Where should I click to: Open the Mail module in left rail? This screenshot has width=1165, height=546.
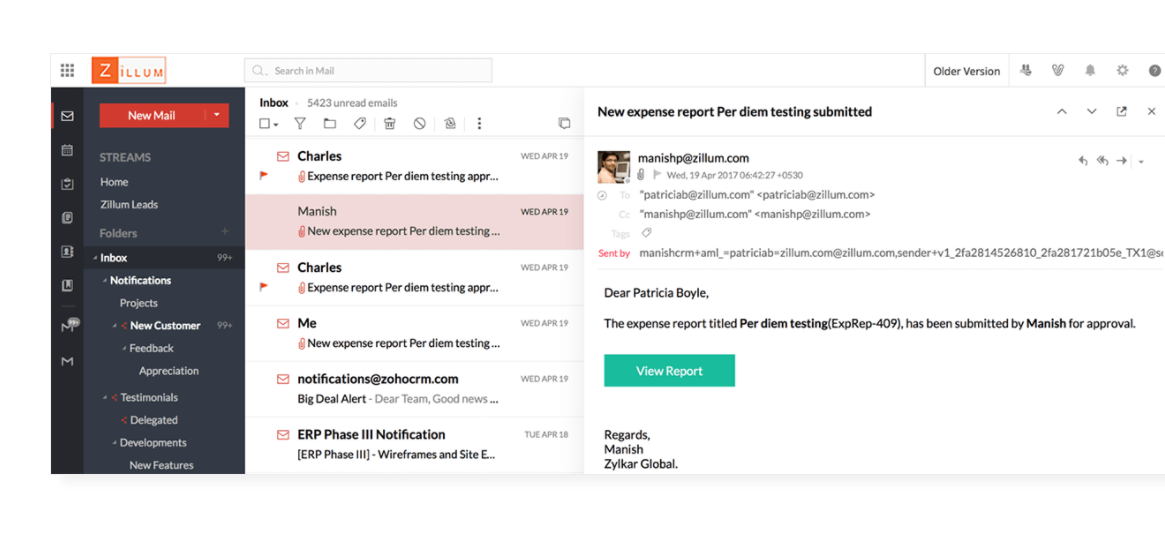(x=68, y=116)
